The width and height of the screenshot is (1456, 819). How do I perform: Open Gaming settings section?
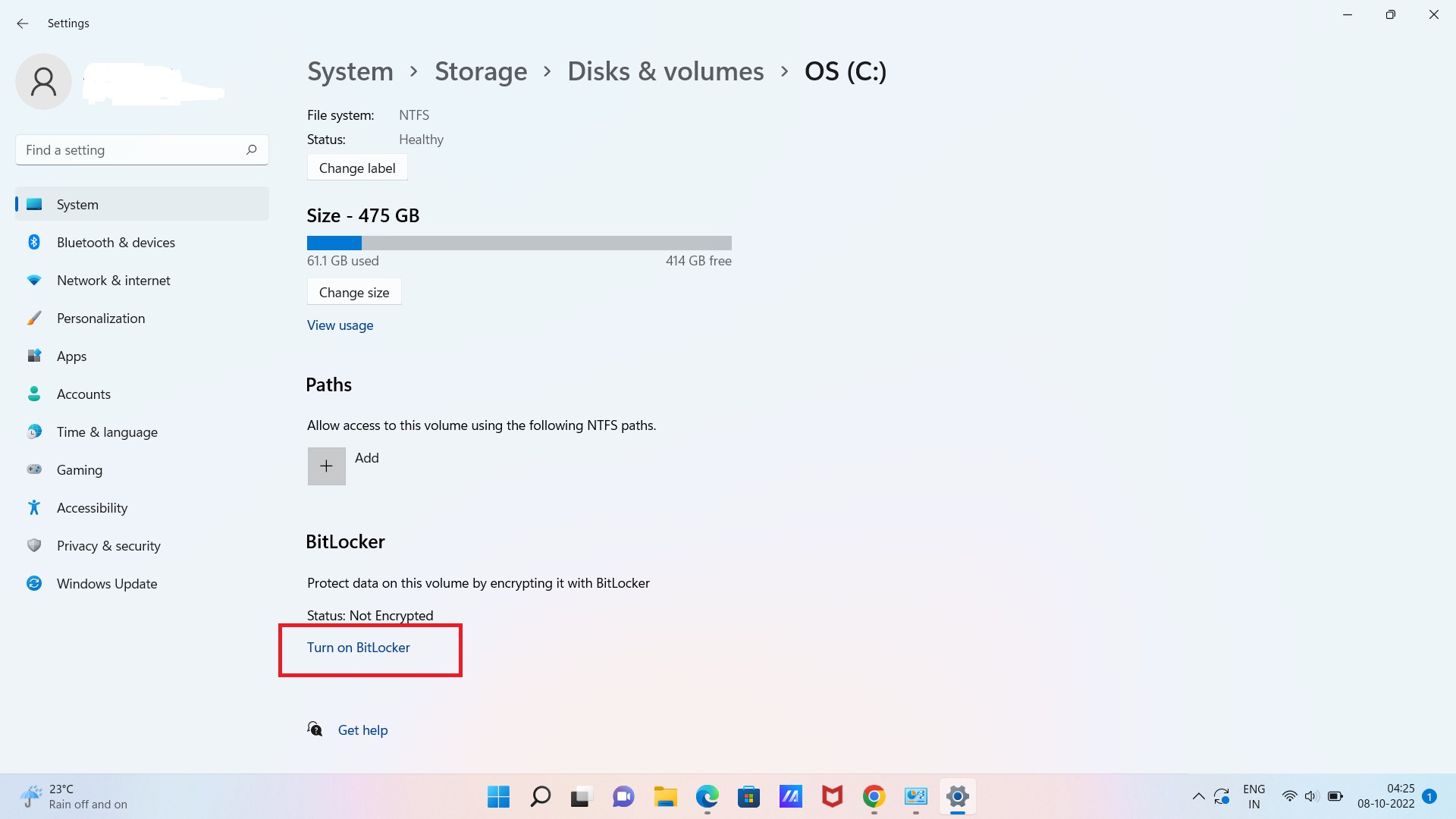79,469
